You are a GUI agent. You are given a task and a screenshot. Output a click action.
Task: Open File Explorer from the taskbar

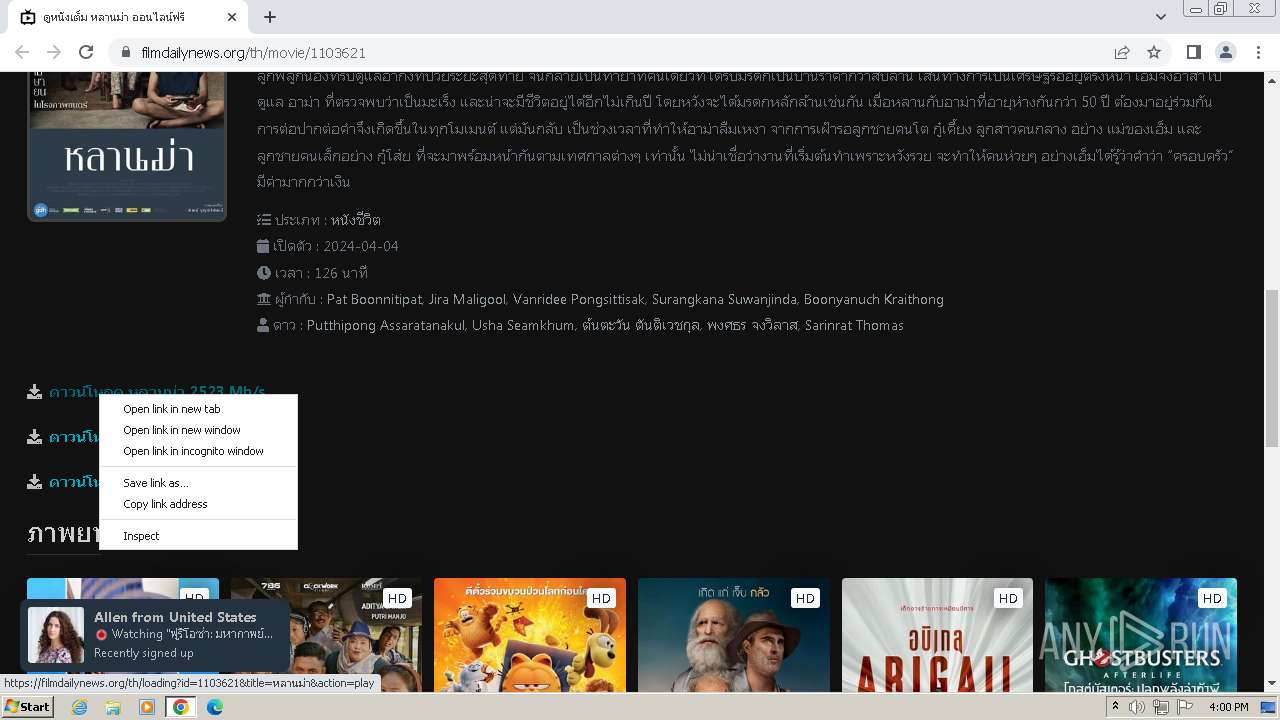tap(113, 707)
